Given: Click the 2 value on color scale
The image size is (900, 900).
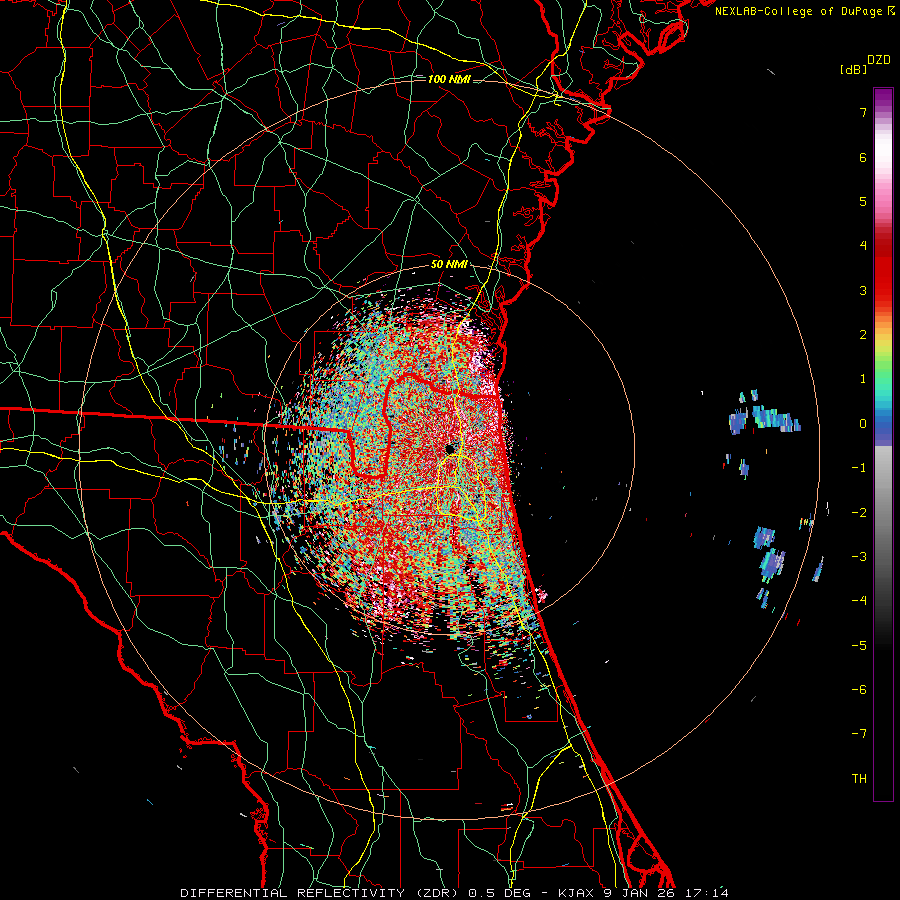Looking at the screenshot, I should click(x=863, y=335).
